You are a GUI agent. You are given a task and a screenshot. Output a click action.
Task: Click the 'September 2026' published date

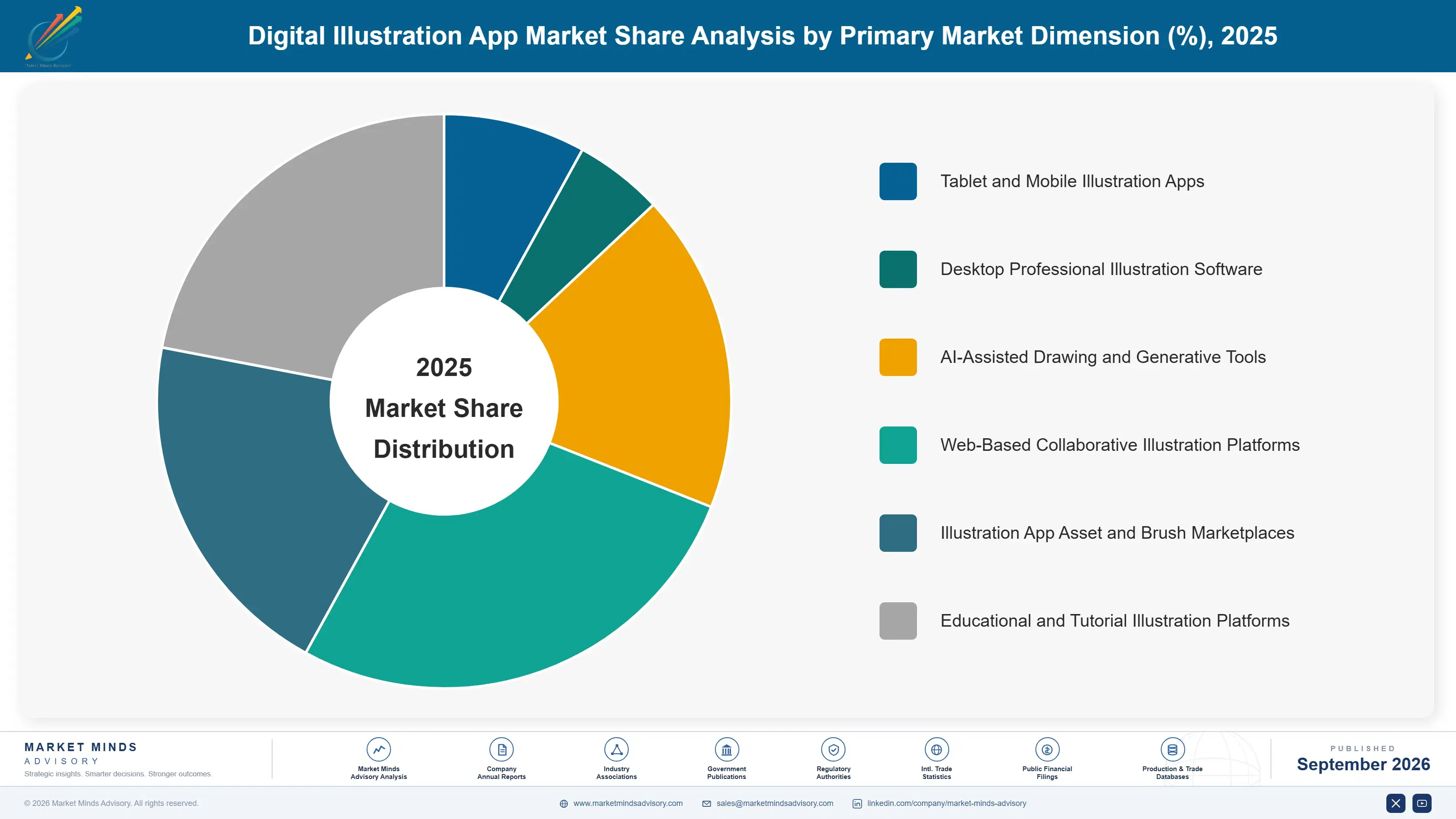point(1363,764)
